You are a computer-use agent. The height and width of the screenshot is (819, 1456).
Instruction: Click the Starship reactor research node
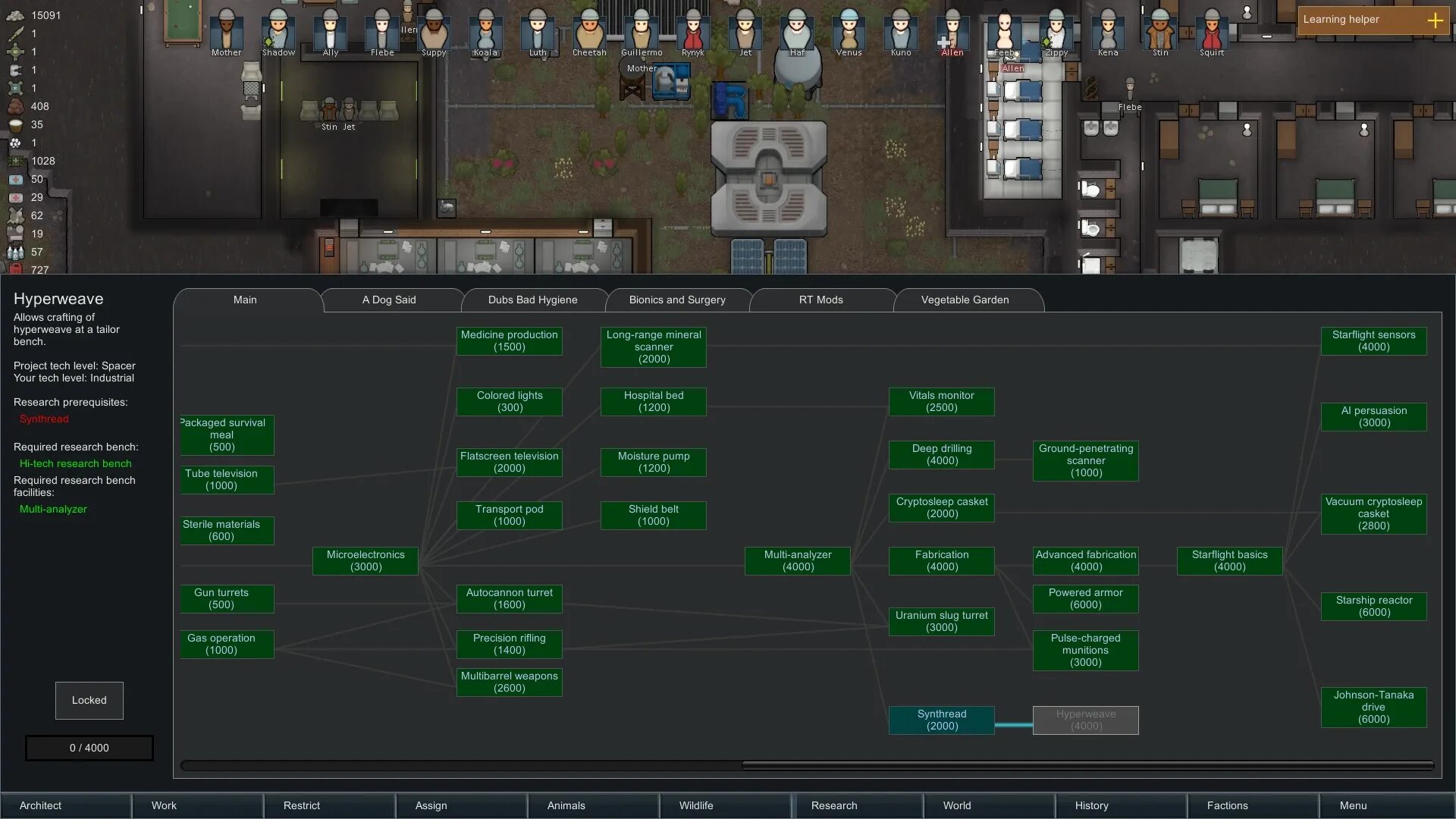(1373, 607)
